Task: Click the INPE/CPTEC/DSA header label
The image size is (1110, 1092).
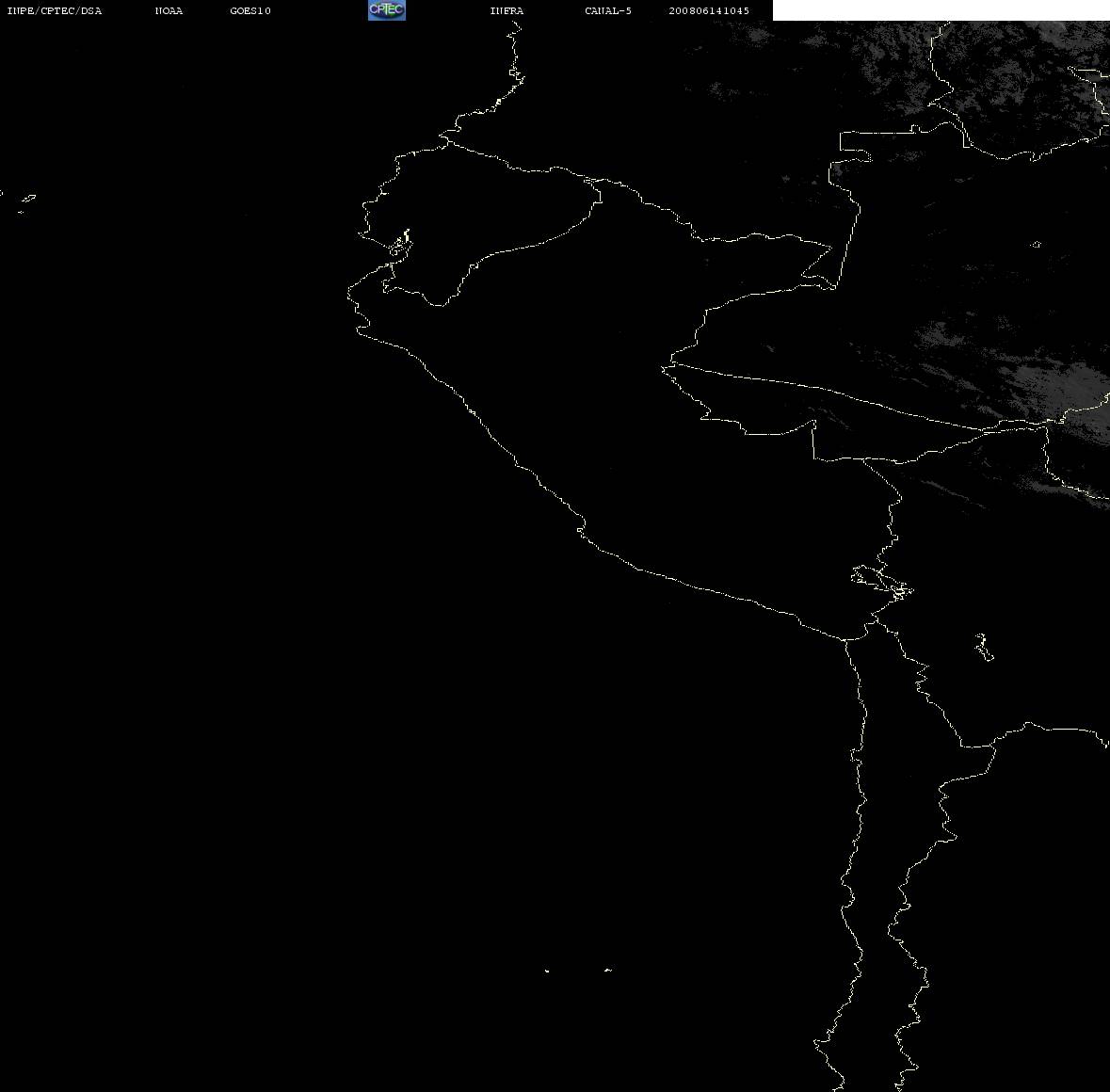Action: [55, 10]
